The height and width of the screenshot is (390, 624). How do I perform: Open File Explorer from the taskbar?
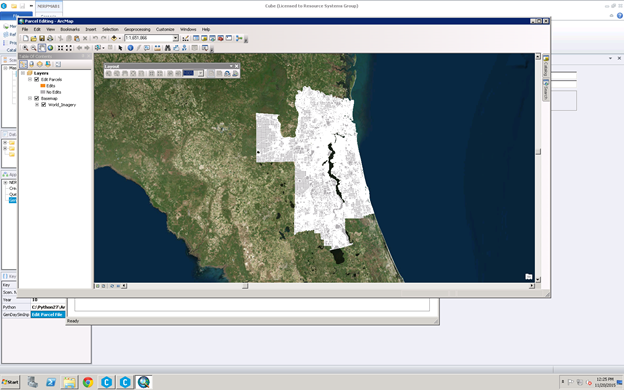69,382
